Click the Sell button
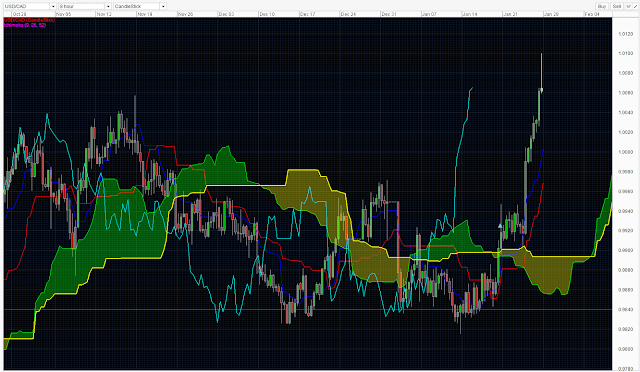Screen dimensions: 640x372 pyautogui.click(x=617, y=6)
